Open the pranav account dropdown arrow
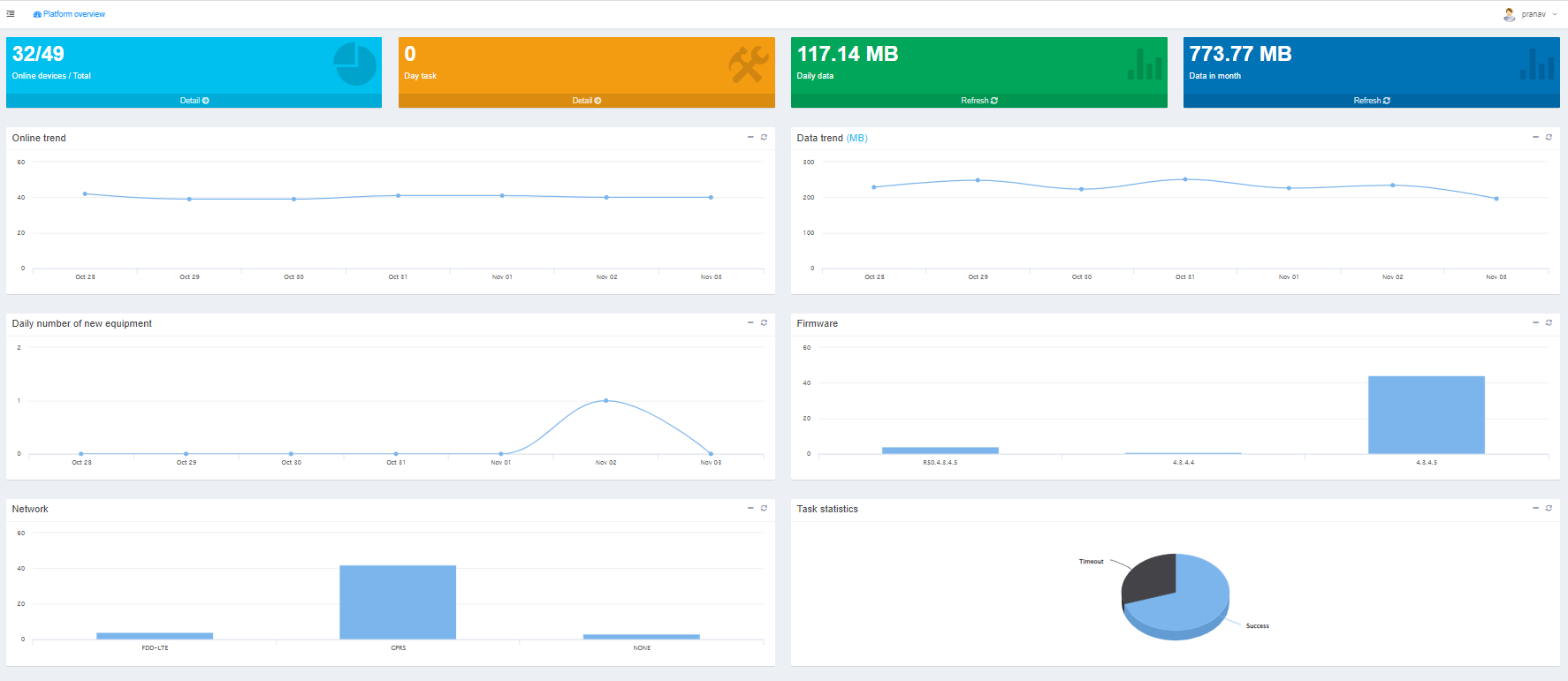 tap(1555, 14)
